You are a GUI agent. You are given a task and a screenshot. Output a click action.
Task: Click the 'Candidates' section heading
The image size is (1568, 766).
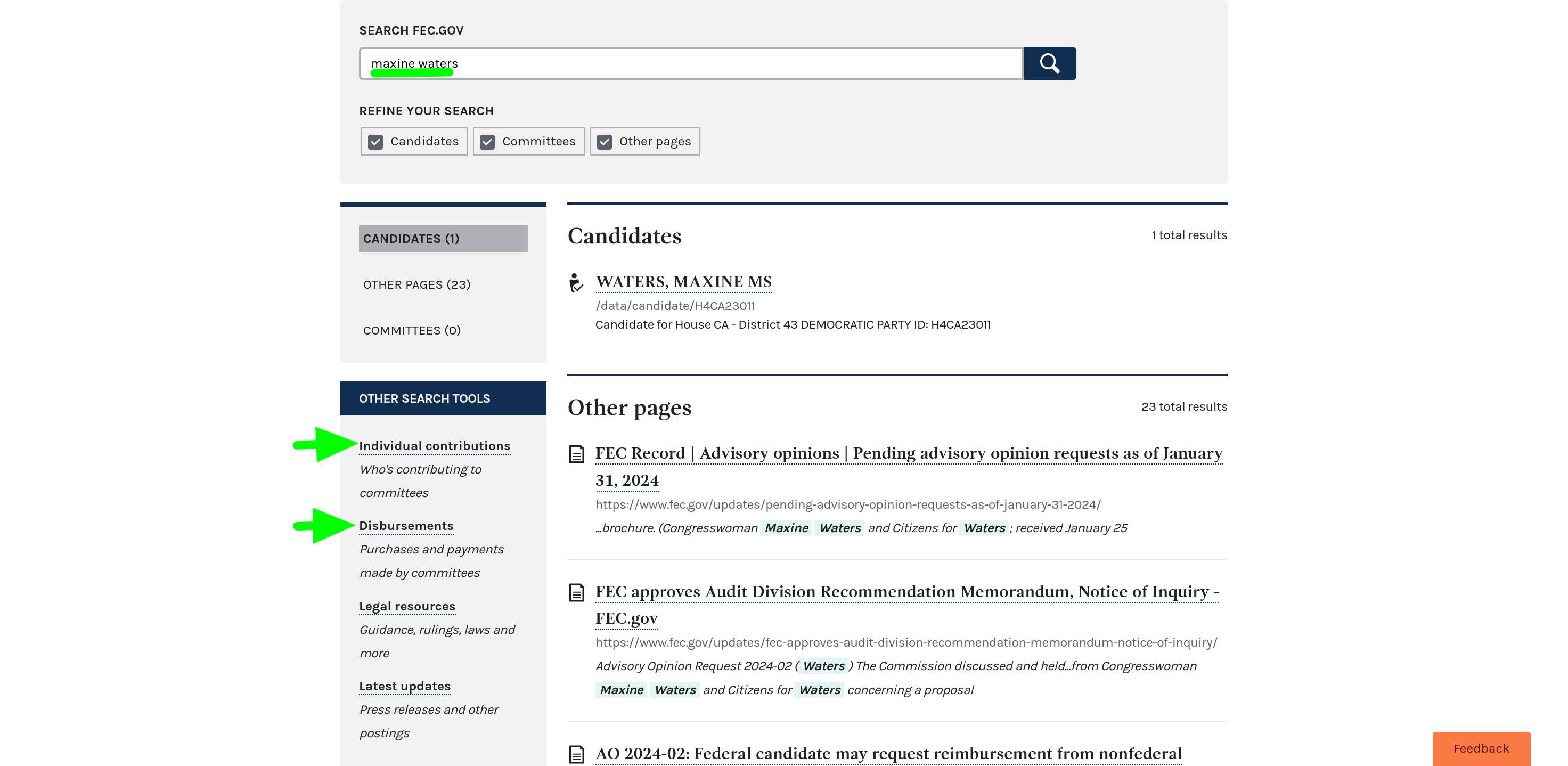[x=625, y=235]
